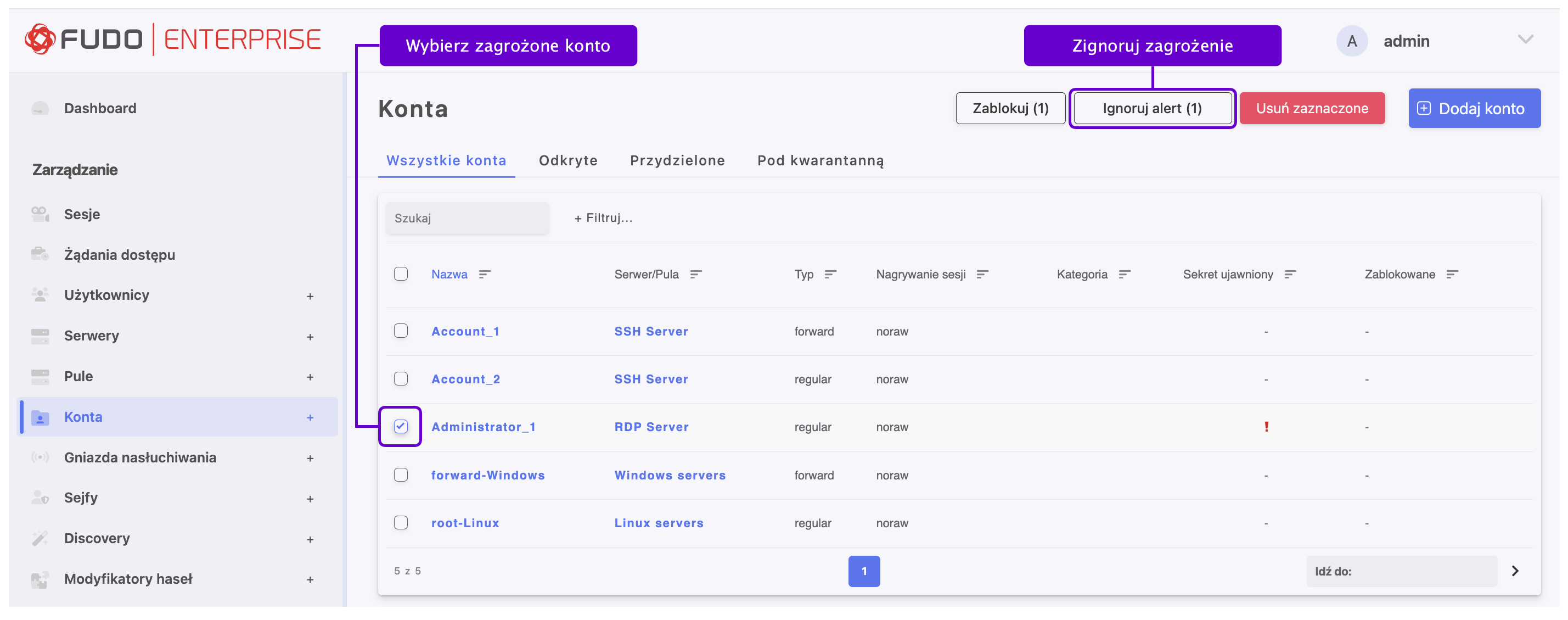Open the Linux servers link

[659, 523]
